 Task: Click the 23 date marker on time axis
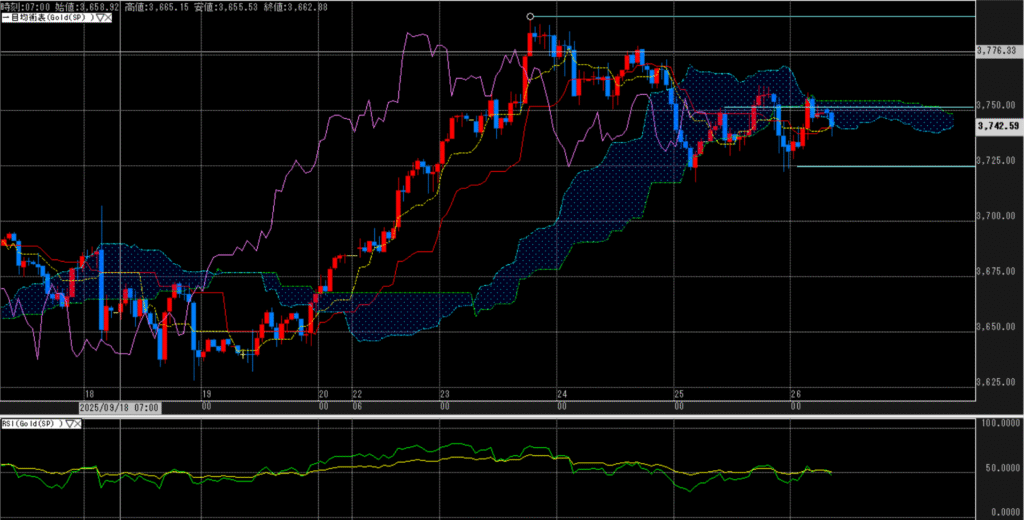coord(444,394)
